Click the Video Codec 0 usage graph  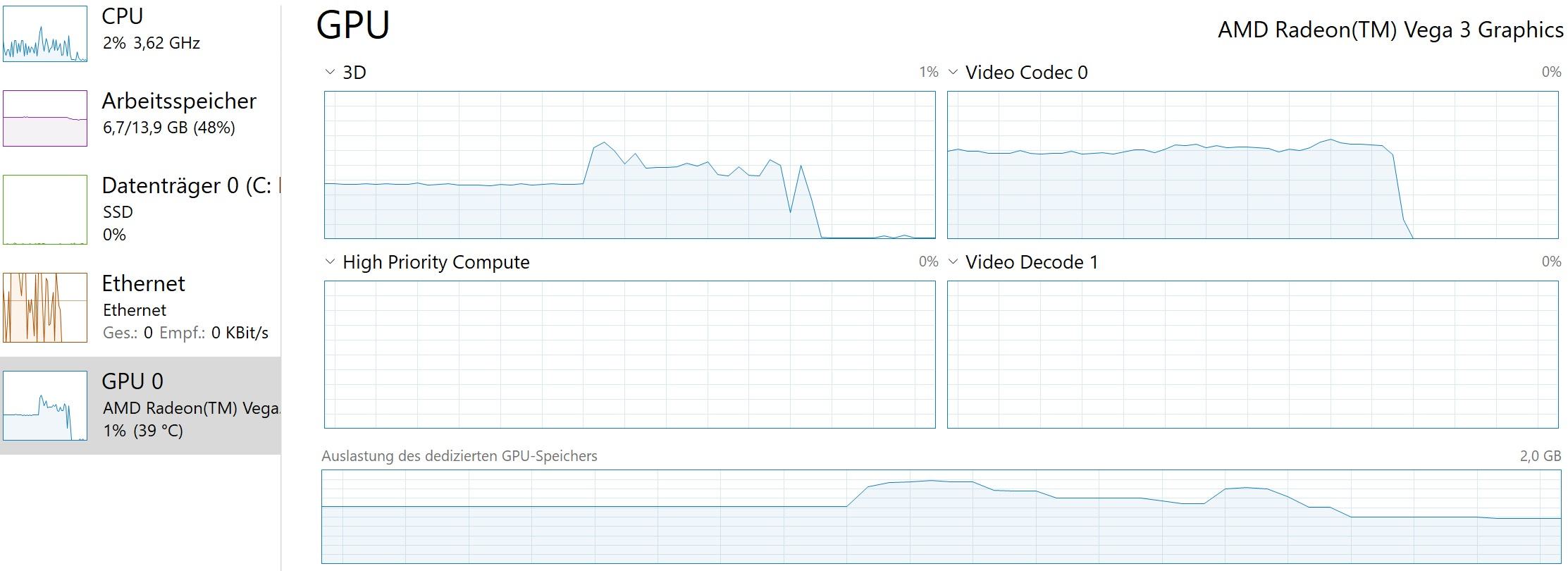[1253, 165]
